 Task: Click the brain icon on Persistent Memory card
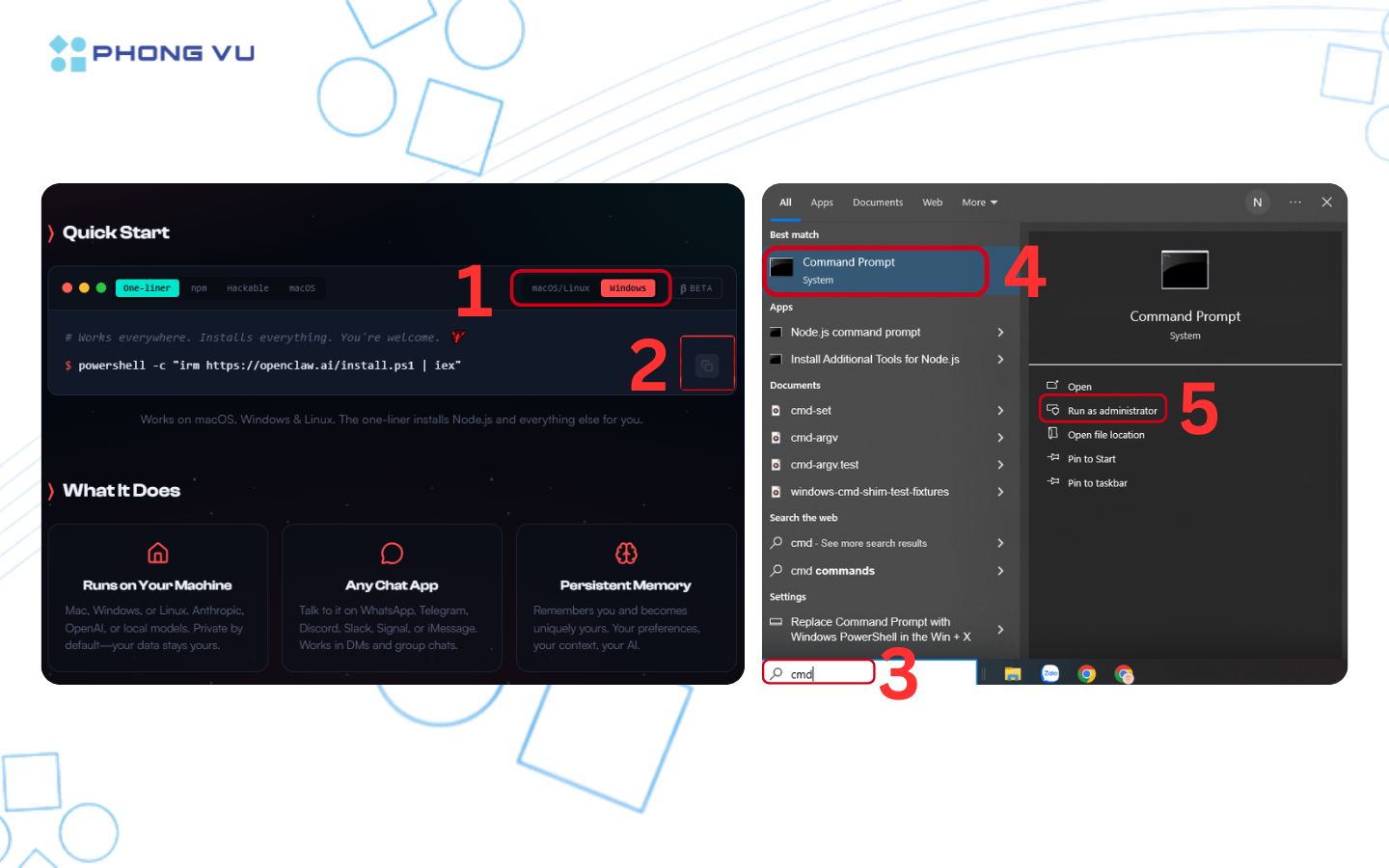pyautogui.click(x=626, y=553)
